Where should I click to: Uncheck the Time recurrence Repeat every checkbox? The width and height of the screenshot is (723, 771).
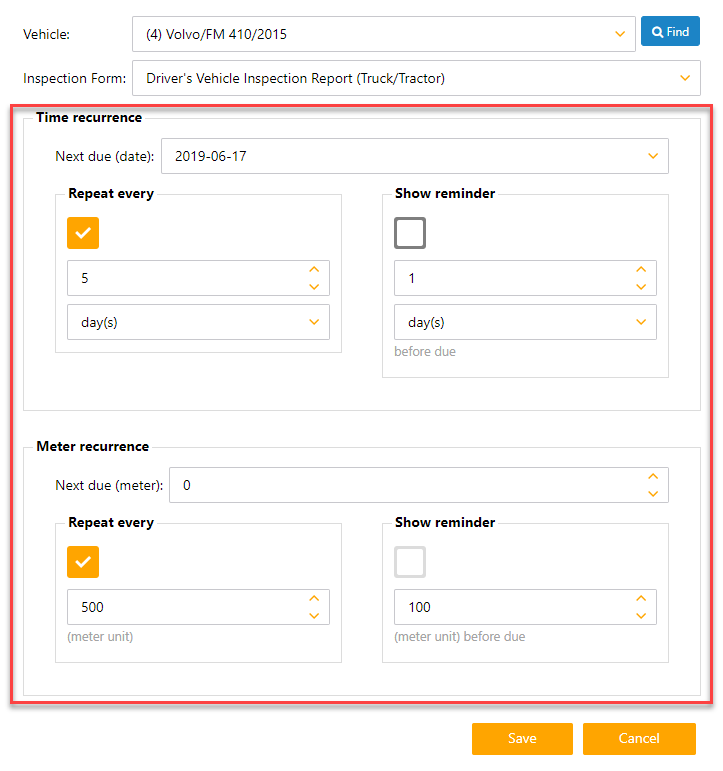click(x=83, y=233)
